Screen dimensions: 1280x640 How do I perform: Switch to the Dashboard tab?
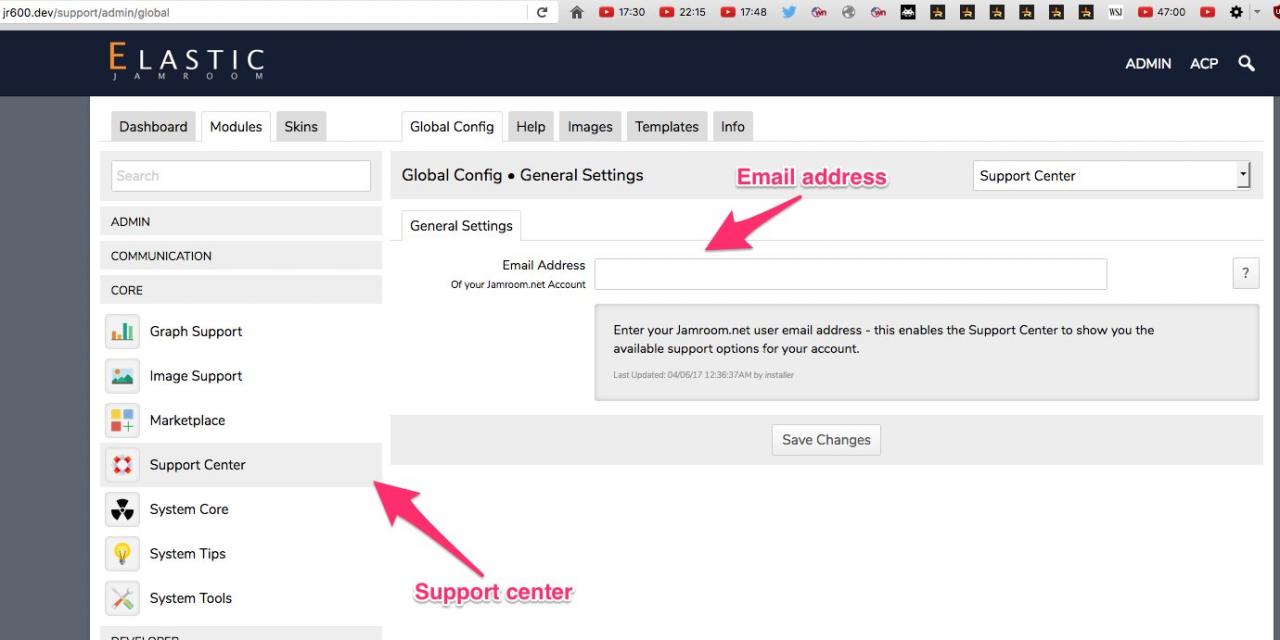click(153, 126)
